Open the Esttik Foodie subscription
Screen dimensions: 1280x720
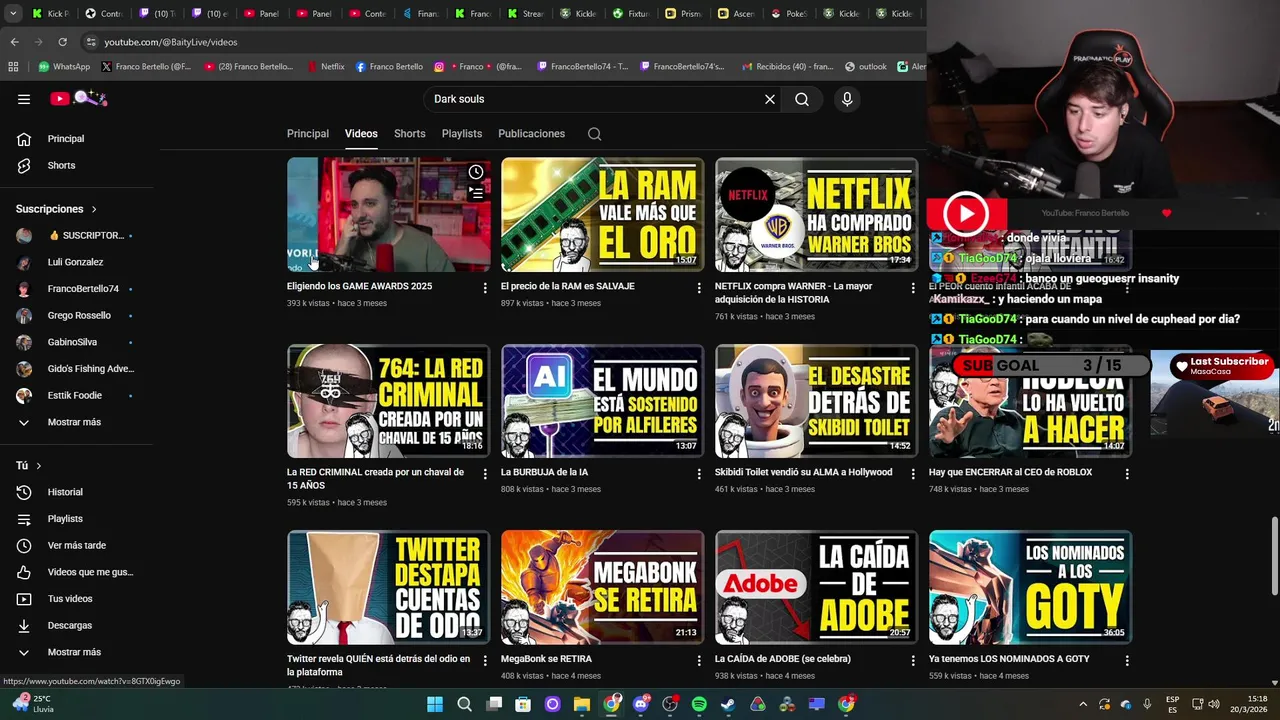pos(76,395)
